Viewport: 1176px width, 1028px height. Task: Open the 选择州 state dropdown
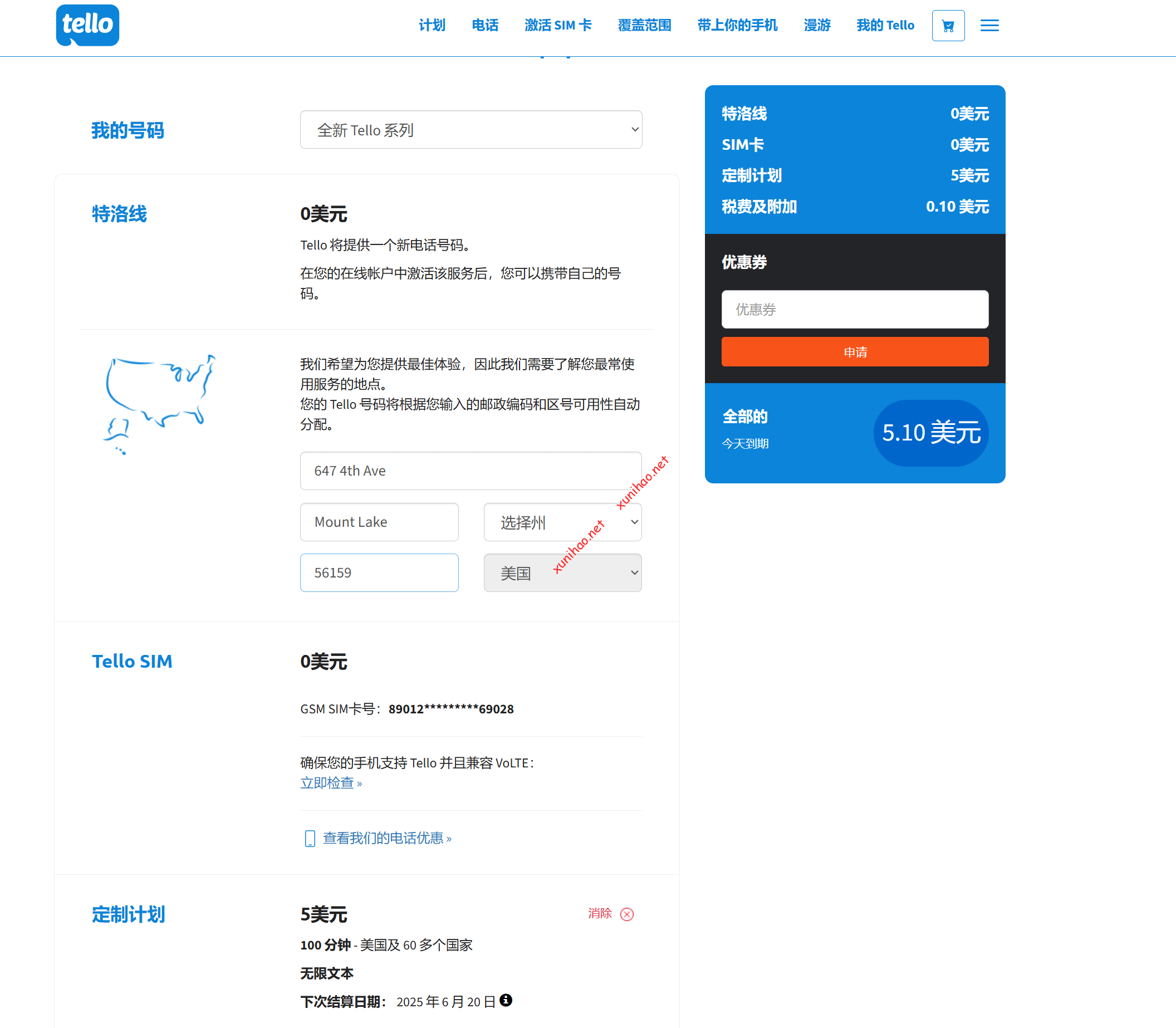point(562,522)
